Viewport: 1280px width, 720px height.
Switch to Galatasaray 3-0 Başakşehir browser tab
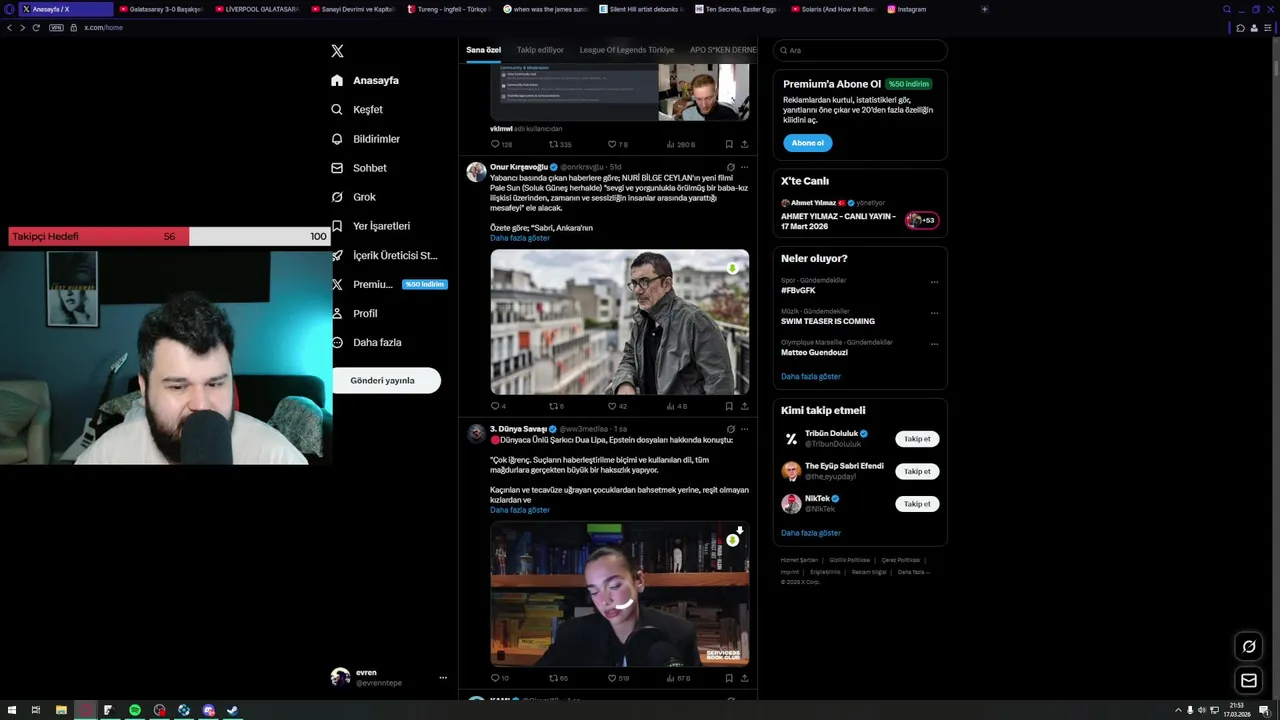click(160, 9)
